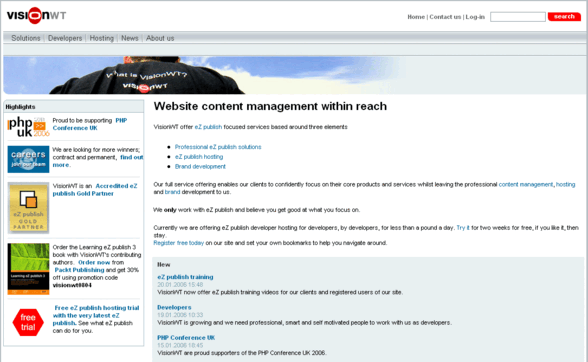Click the Log-in link
The height and width of the screenshot is (362, 588).
(x=475, y=17)
